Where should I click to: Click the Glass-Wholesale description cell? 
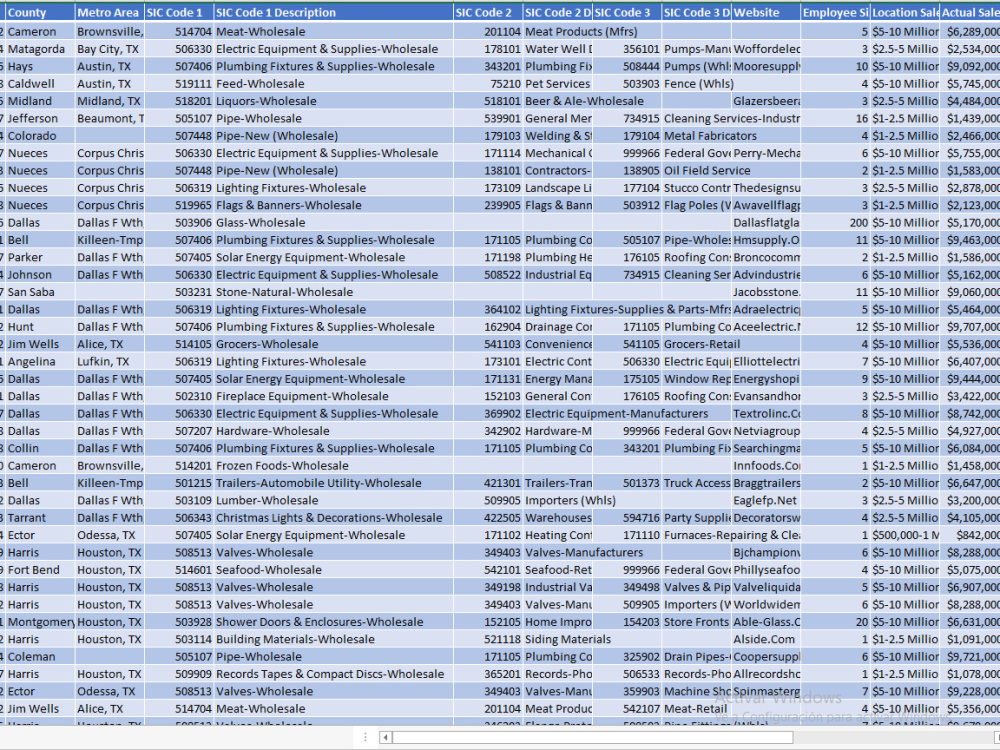point(333,223)
